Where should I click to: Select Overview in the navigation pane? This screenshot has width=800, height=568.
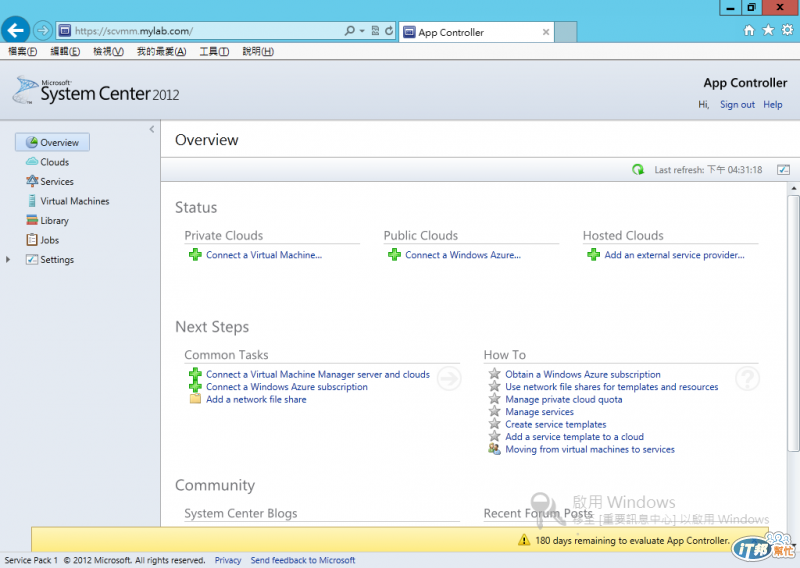point(53,142)
